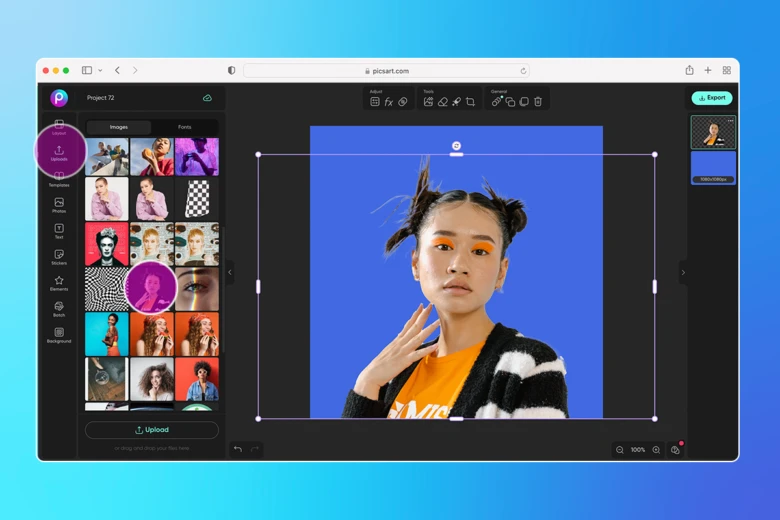
Task: Click the undo arrow
Action: tap(238, 449)
